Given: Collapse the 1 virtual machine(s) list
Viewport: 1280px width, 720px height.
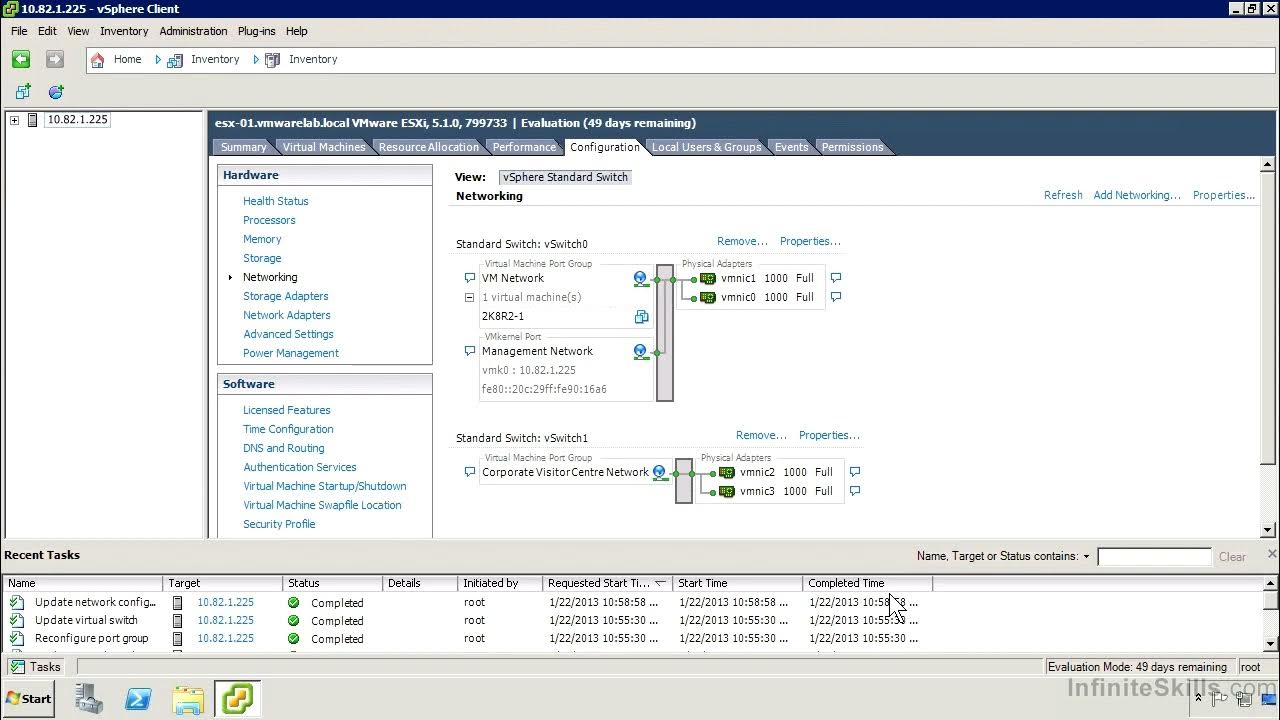Looking at the screenshot, I should click(469, 298).
